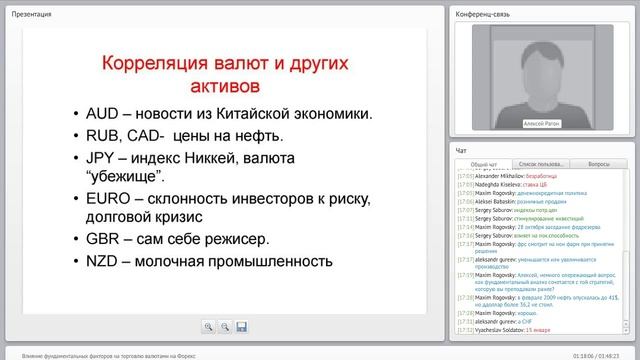The height and width of the screenshot is (360, 640).
Task: Select Alexander Mikhailov's chat message
Action: point(507,176)
